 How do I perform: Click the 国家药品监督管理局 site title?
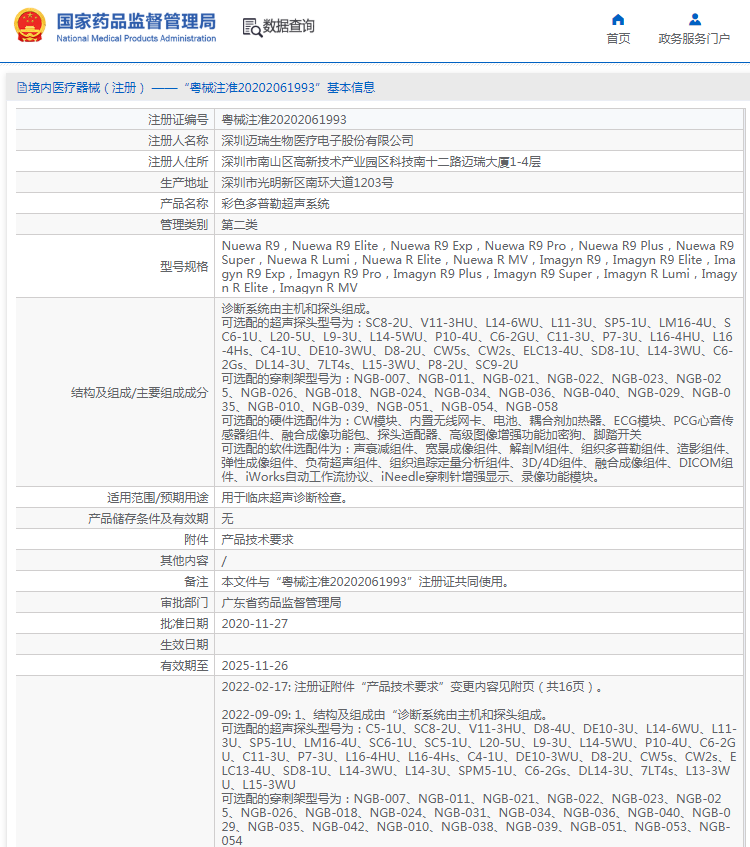[x=136, y=21]
